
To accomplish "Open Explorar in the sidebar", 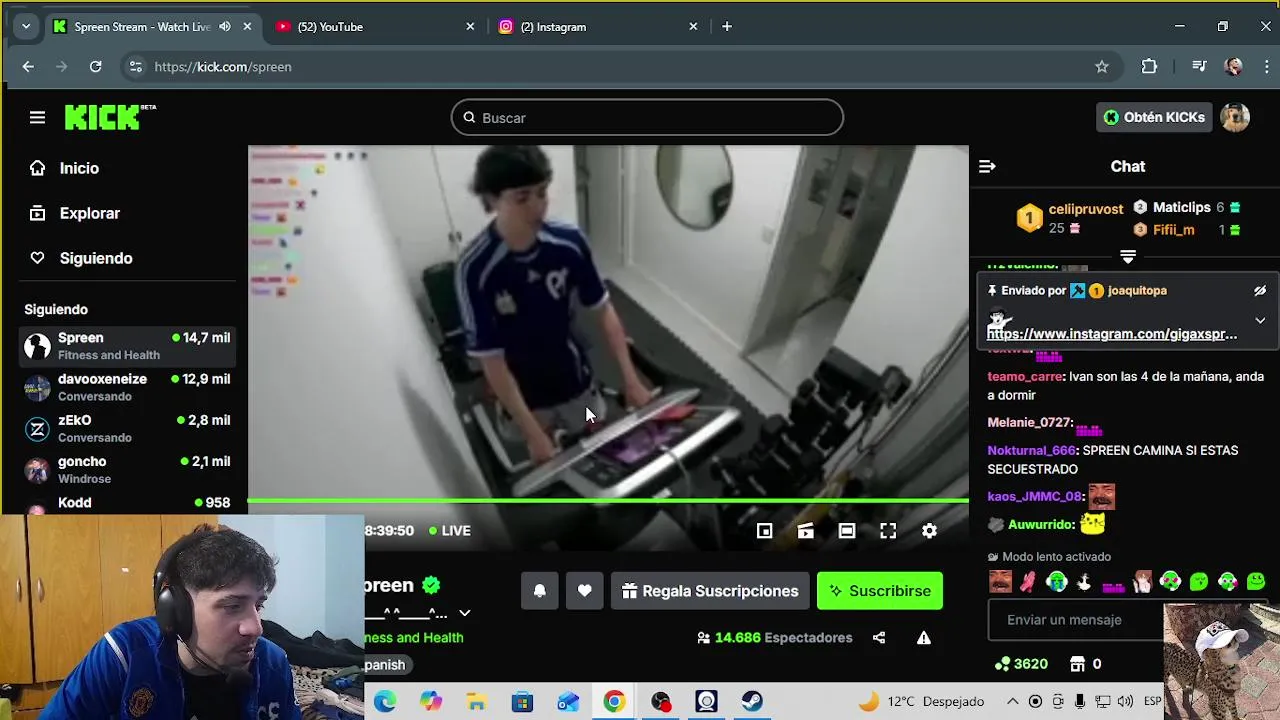I will click(x=75, y=213).
